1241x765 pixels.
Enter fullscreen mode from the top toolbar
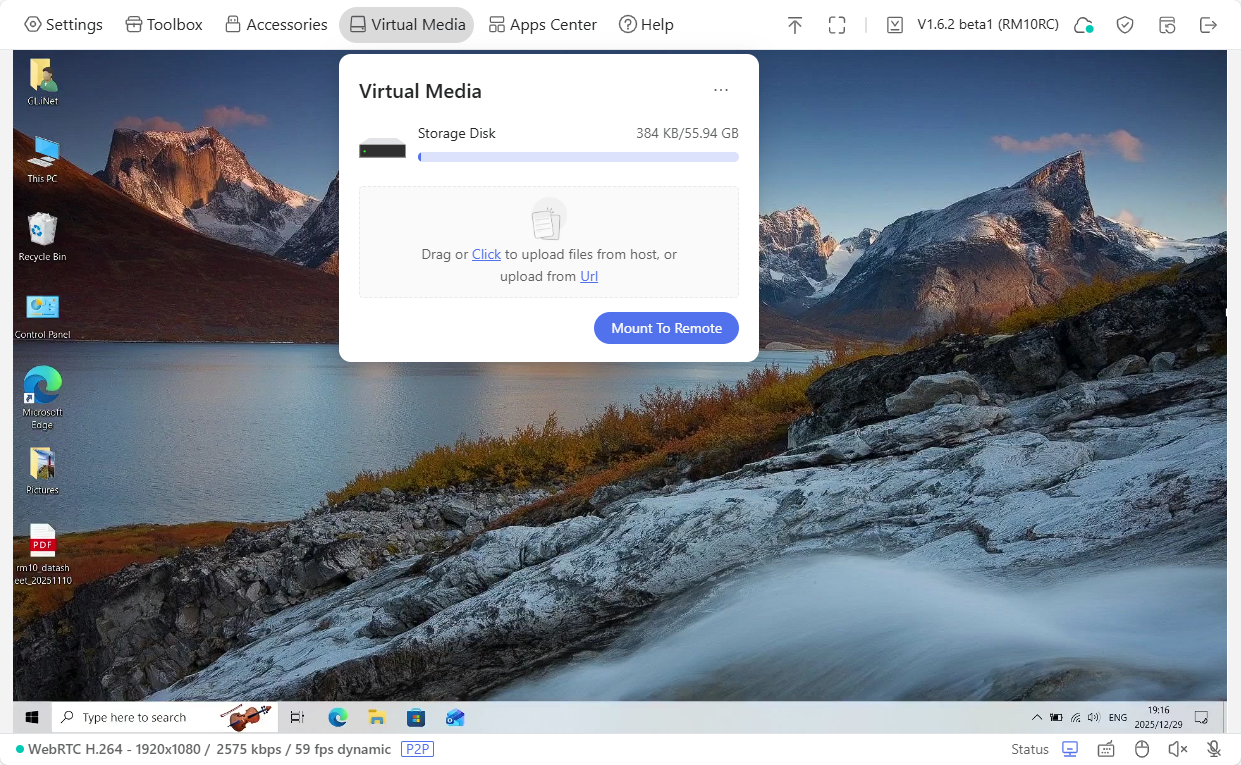(x=837, y=24)
